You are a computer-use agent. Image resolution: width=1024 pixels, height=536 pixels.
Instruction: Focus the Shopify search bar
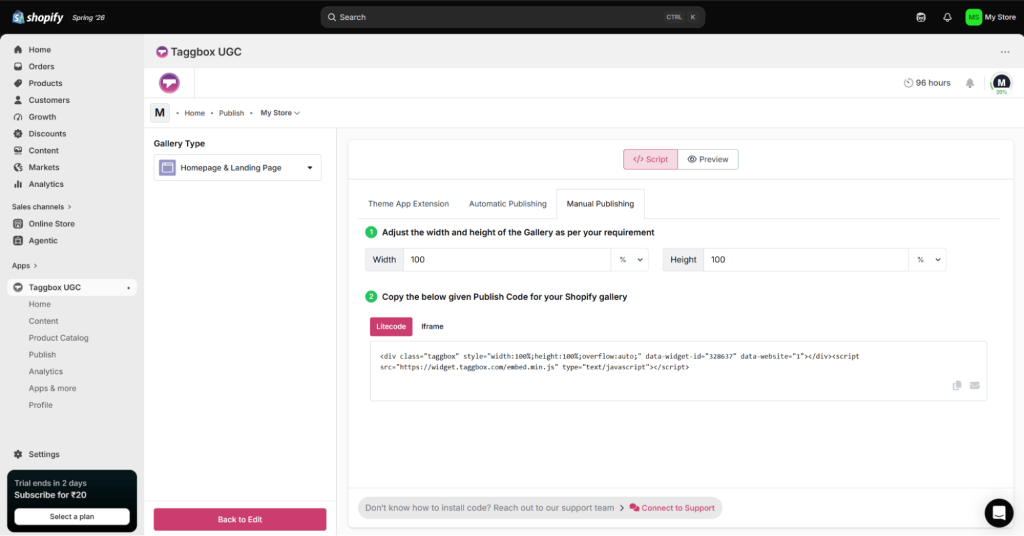[x=513, y=18]
